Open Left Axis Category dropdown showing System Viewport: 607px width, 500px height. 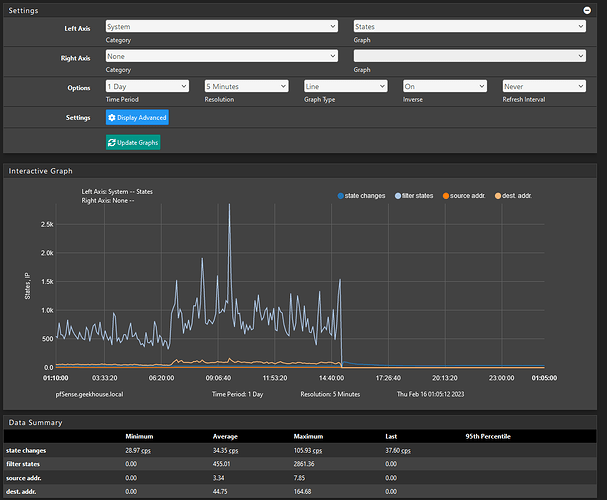click(221, 27)
